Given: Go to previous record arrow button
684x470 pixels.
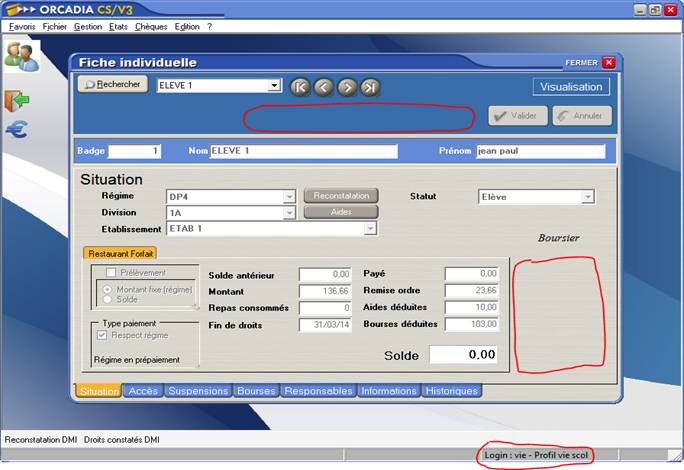Looking at the screenshot, I should tap(323, 87).
